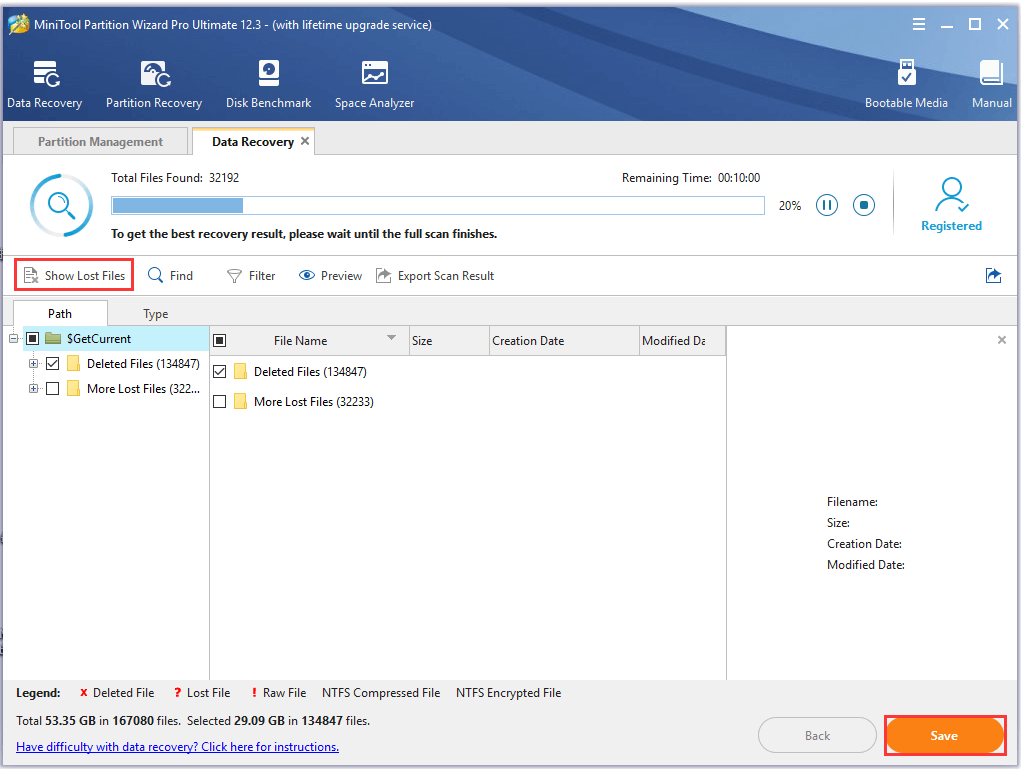The width and height of the screenshot is (1021, 769).
Task: Pause the running scan
Action: click(x=827, y=205)
